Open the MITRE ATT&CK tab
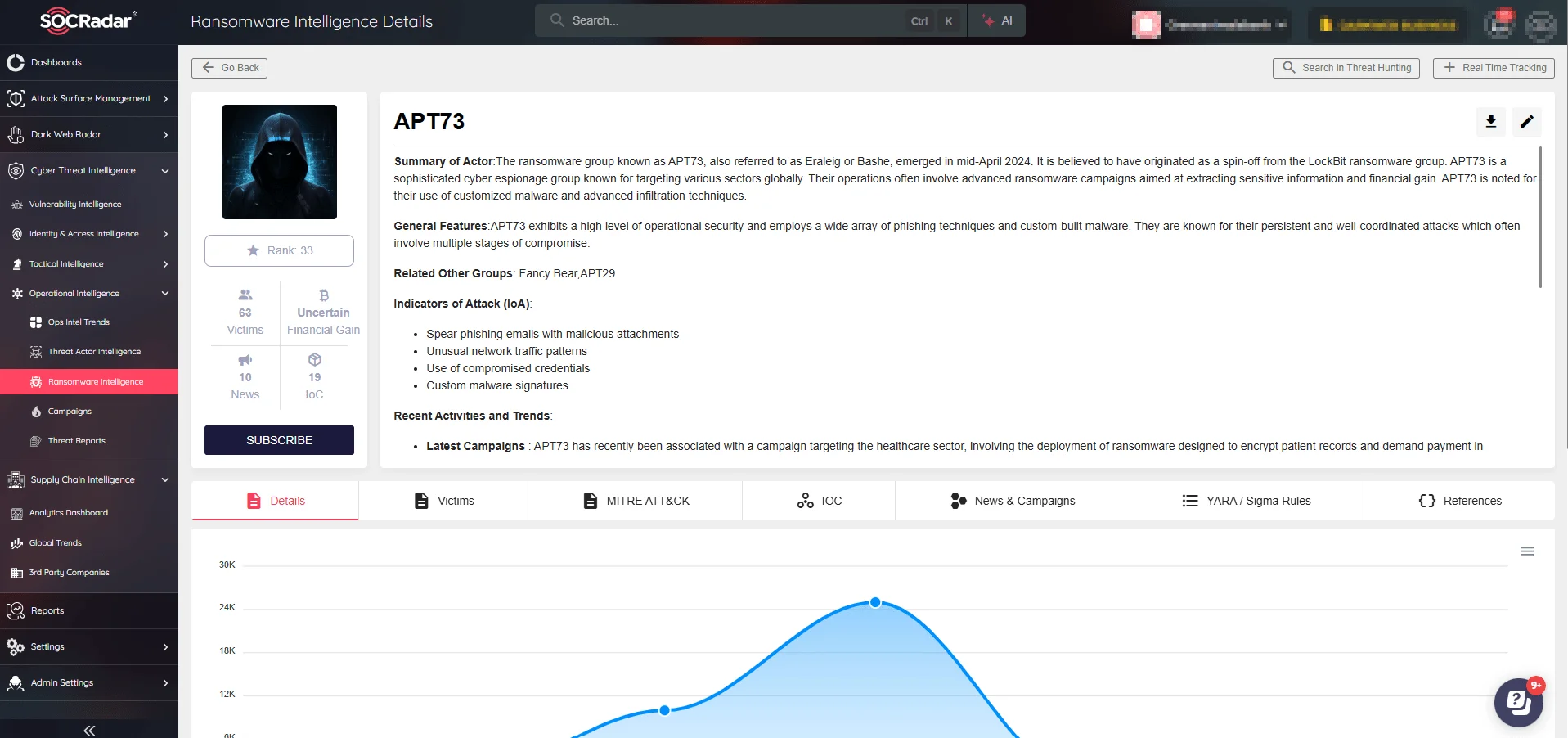1568x738 pixels. click(636, 501)
